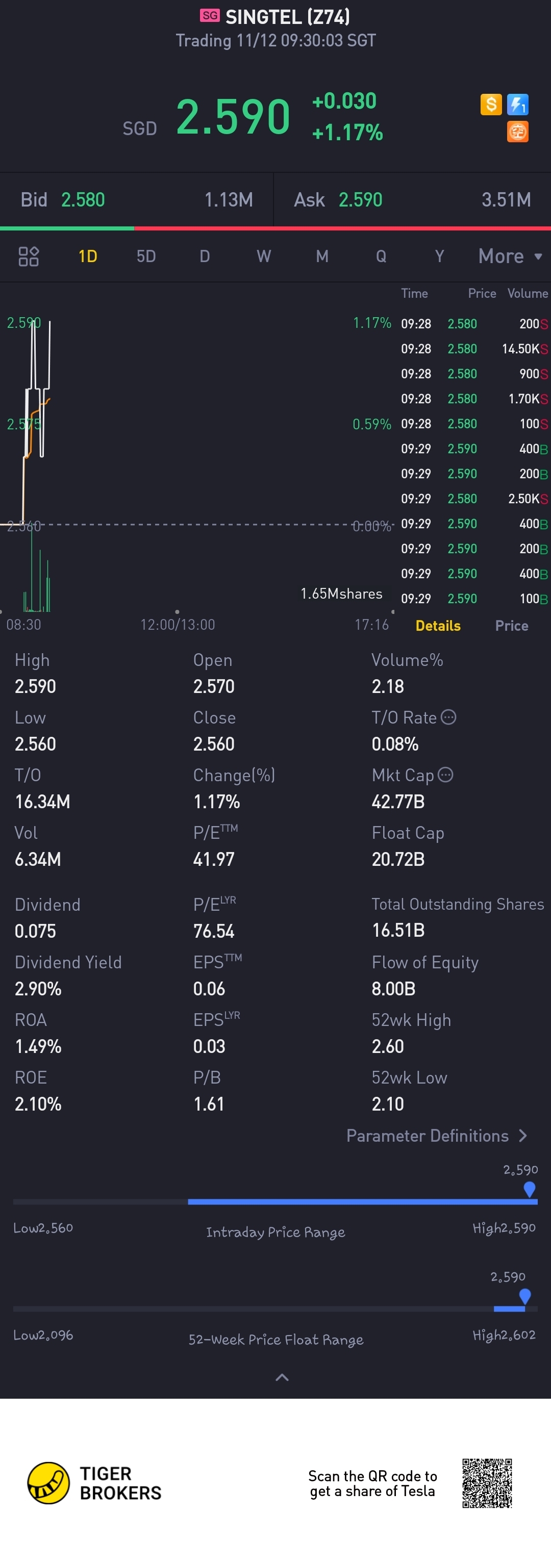
Task: Tap the SINGTEL (Z74) title
Action: point(287,16)
